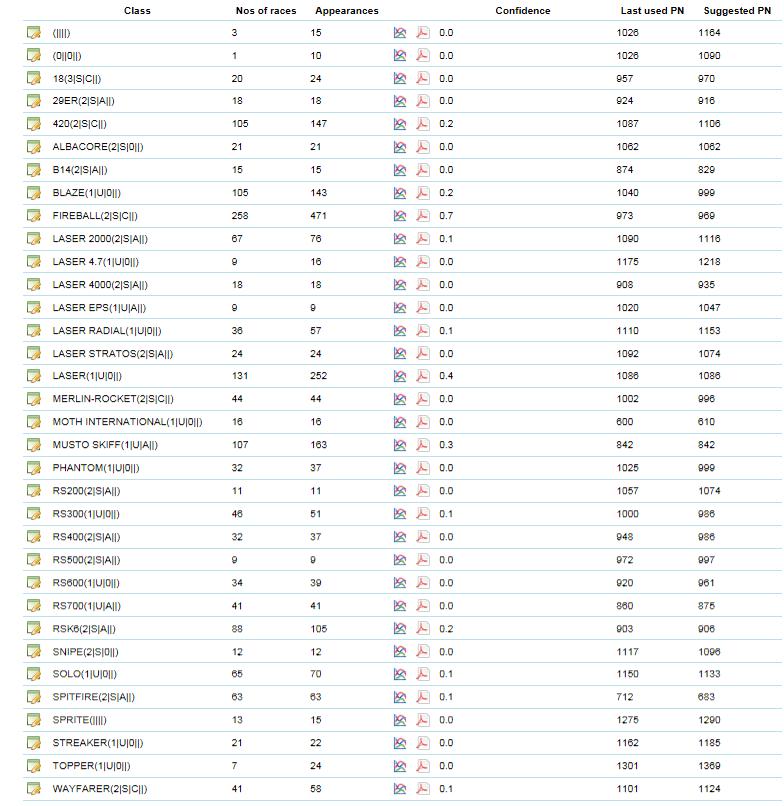Open the PDF icon for the RS500 row
784x806 pixels.
pyautogui.click(x=423, y=560)
